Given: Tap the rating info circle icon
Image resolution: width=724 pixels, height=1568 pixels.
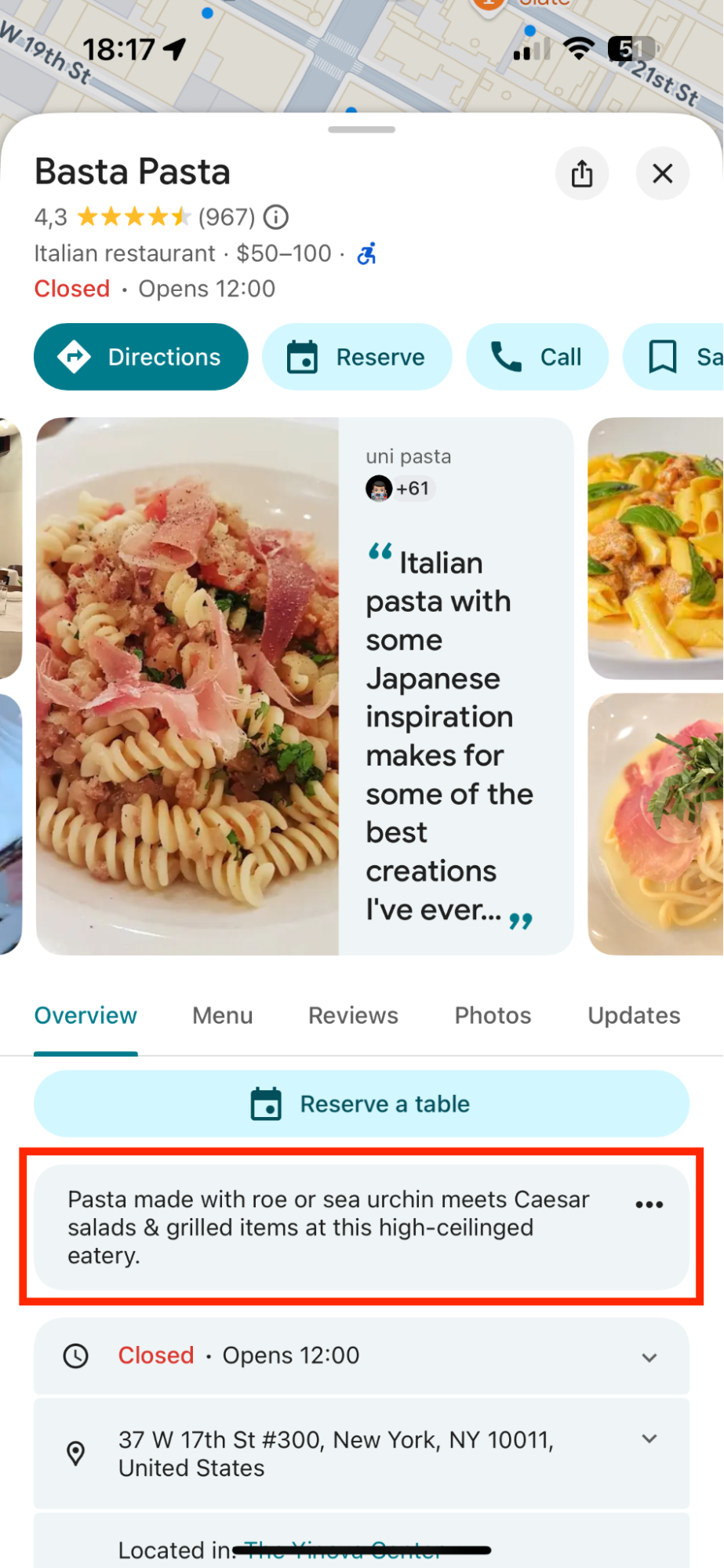Looking at the screenshot, I should click(x=276, y=216).
